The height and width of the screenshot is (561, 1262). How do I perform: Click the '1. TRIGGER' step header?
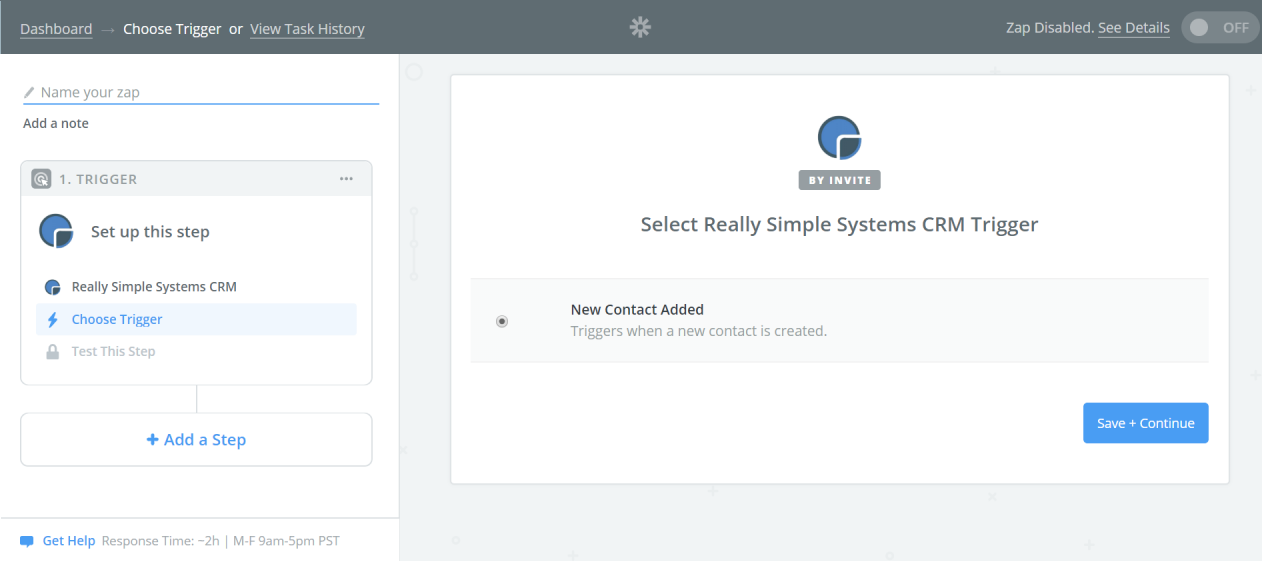196,179
